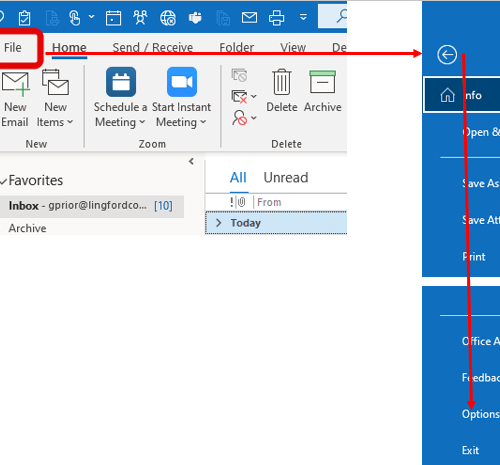Image resolution: width=500 pixels, height=465 pixels.
Task: Select Feedback in the File menu
Action: click(481, 377)
